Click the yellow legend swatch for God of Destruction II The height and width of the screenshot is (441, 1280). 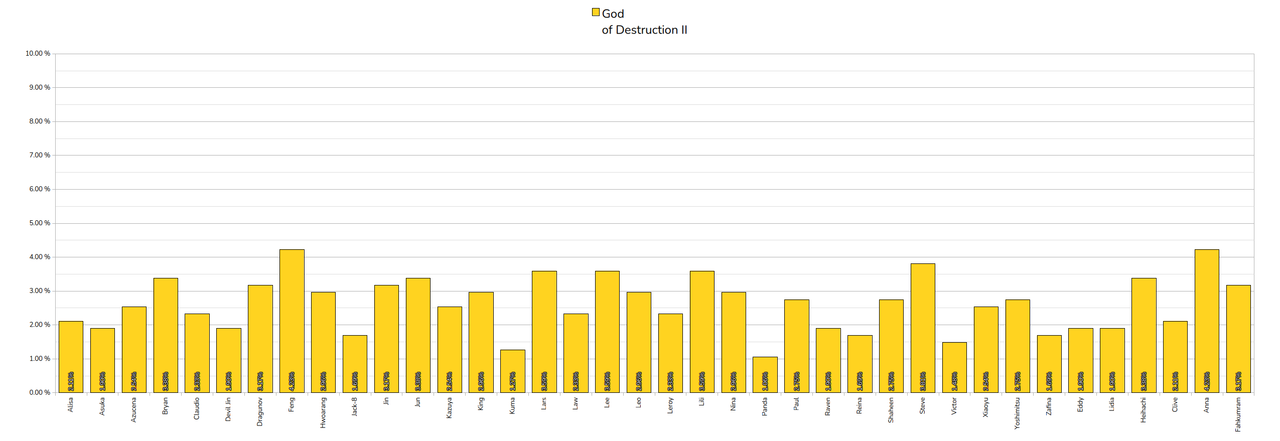click(x=596, y=13)
